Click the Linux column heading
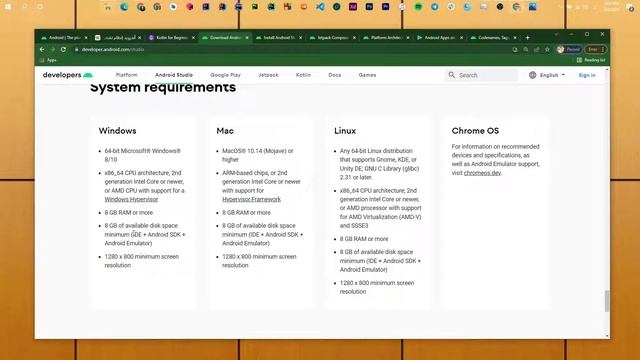Screen dimensions: 640x360 (x=345, y=131)
